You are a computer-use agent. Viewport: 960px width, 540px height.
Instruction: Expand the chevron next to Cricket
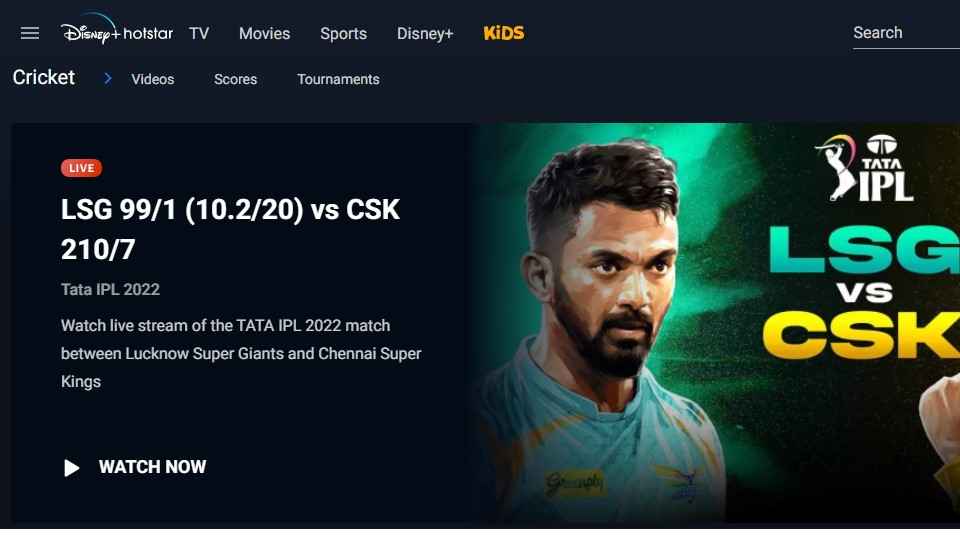[108, 78]
